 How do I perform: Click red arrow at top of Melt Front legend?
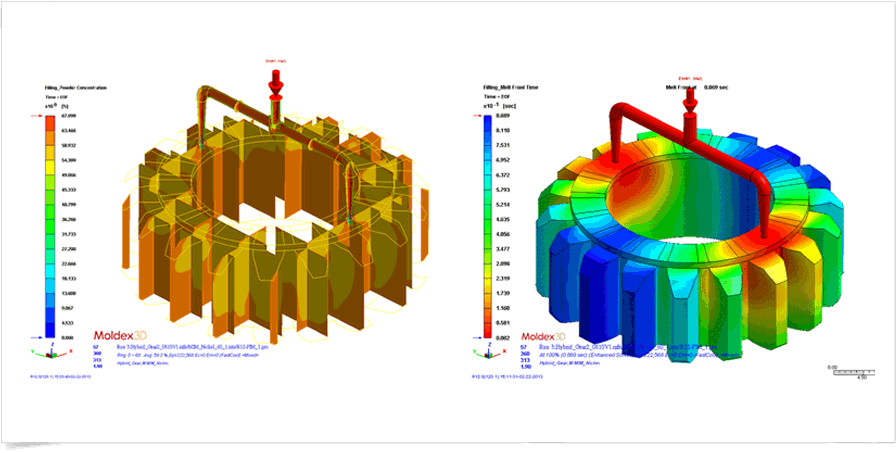(x=475, y=115)
